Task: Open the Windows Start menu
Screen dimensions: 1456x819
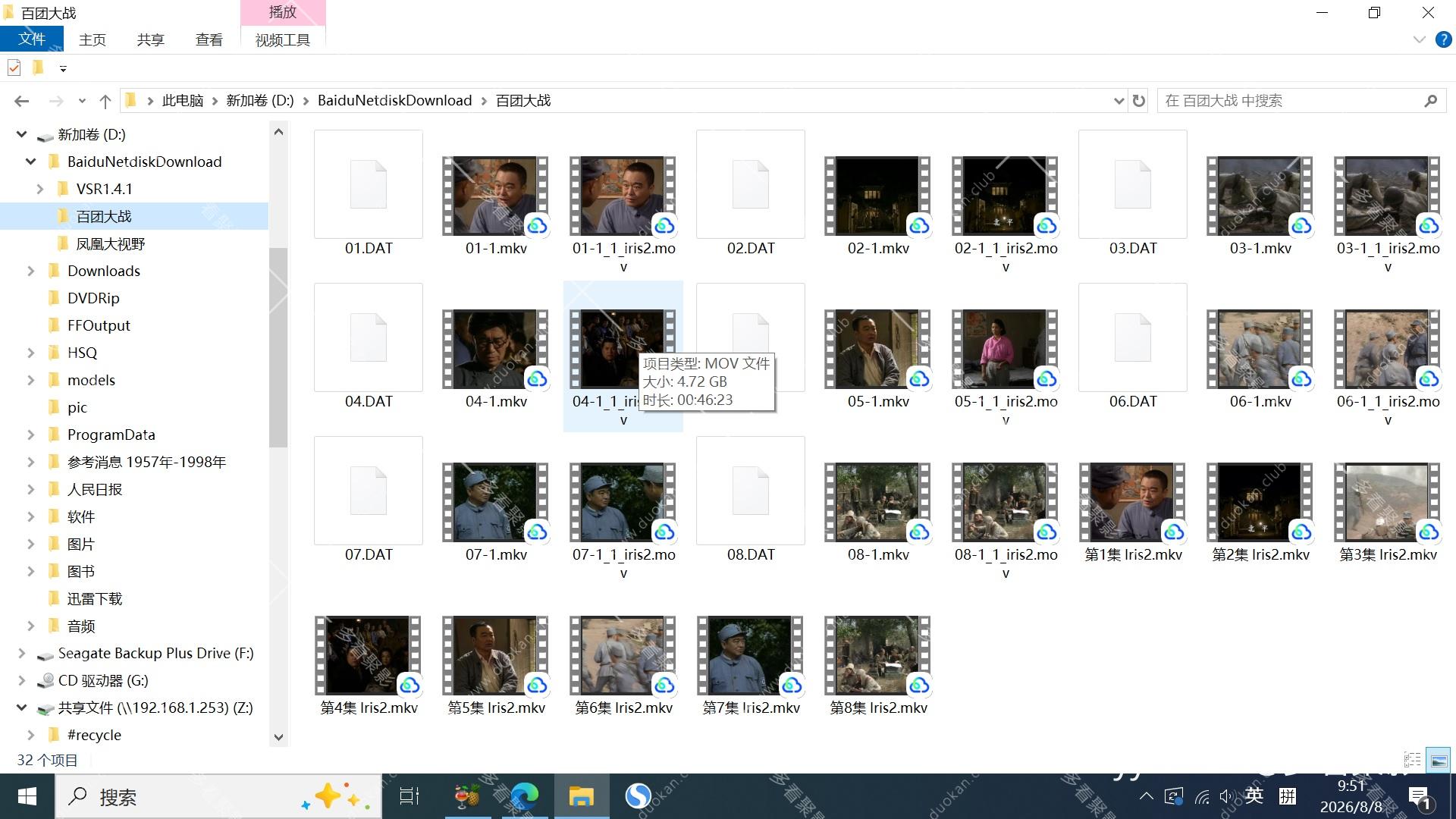Action: coord(27,796)
